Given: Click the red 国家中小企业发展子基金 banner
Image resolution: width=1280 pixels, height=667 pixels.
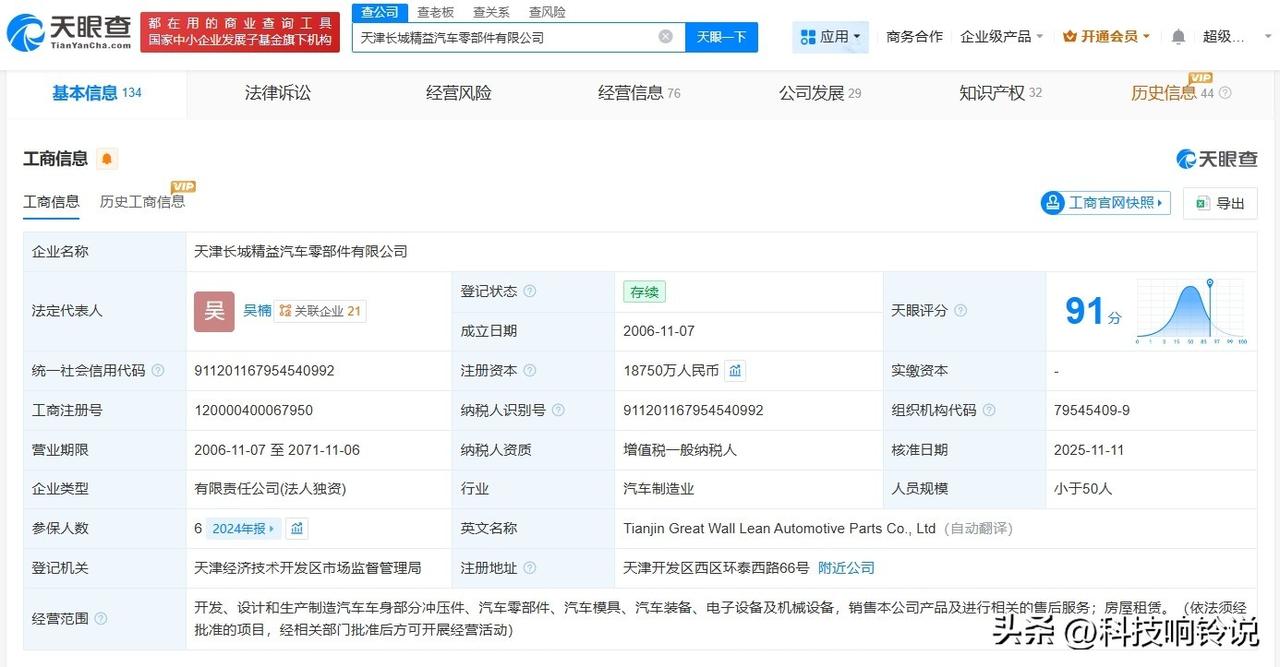Looking at the screenshot, I should point(240,33).
